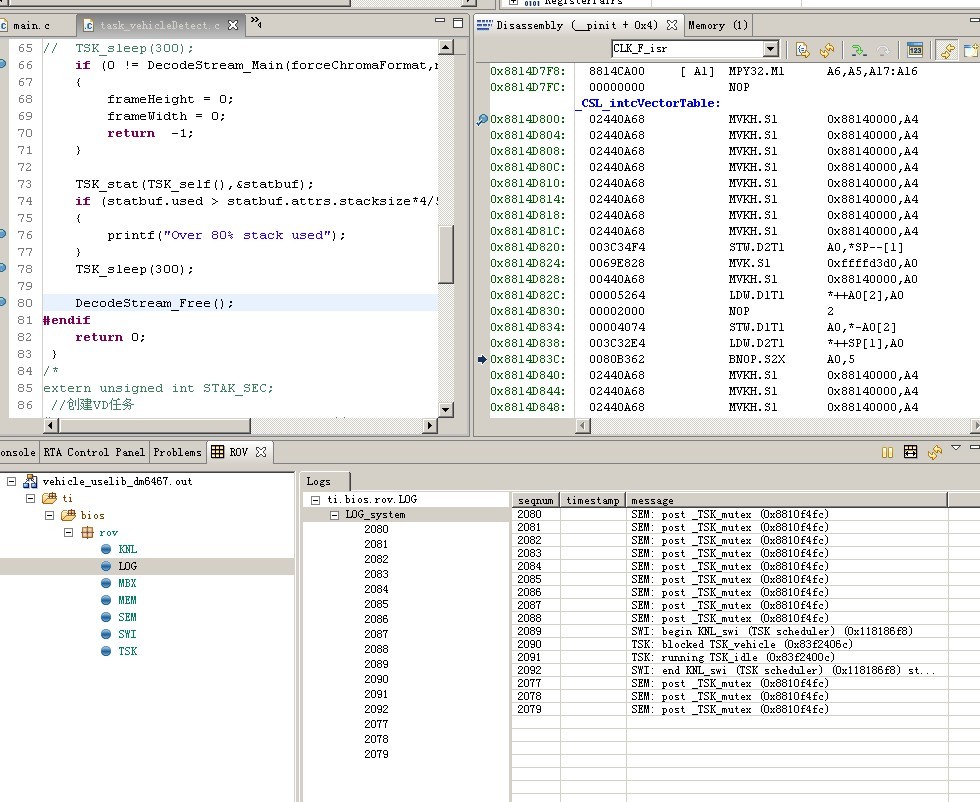This screenshot has width=980, height=802.
Task: Click the pause icon in ROV toolbar
Action: pyautogui.click(x=887, y=452)
